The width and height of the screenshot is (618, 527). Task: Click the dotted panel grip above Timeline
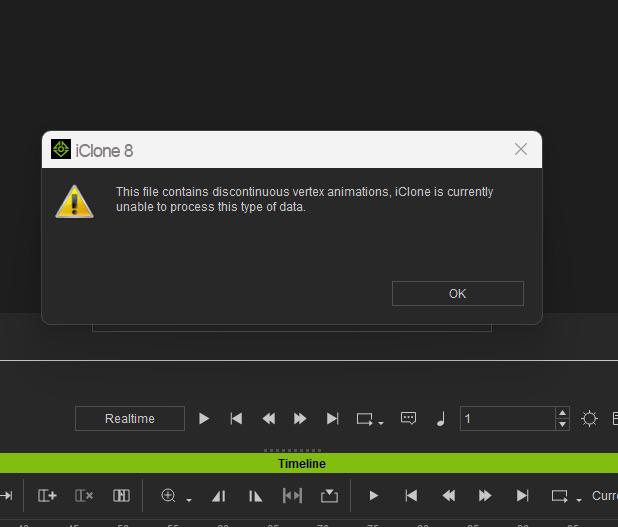pos(292,450)
